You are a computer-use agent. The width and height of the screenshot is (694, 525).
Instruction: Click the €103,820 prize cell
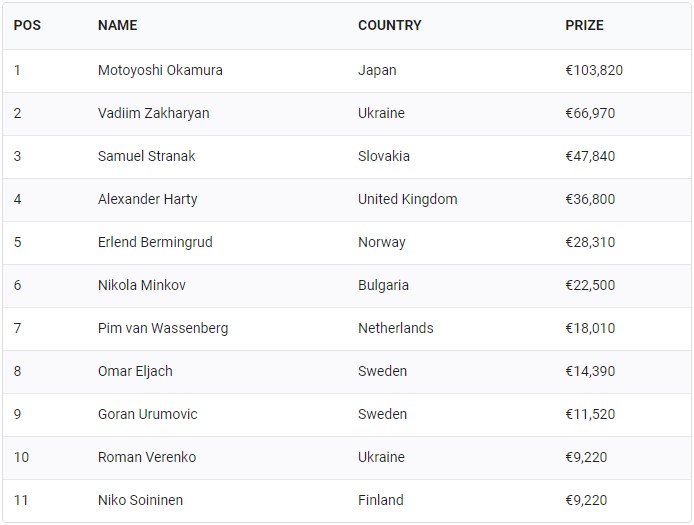click(x=593, y=71)
